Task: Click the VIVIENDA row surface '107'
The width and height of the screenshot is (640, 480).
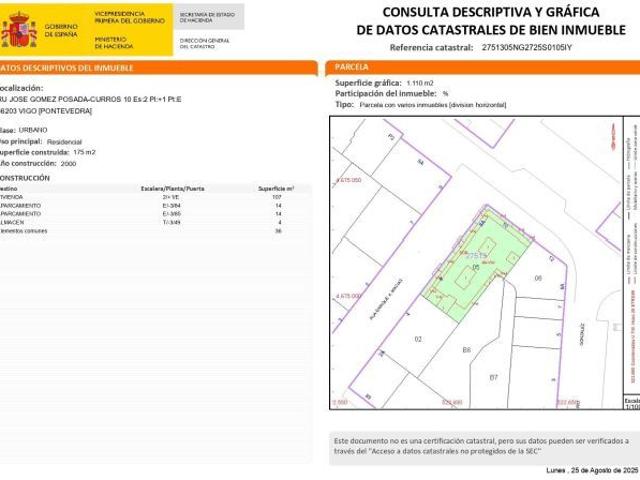Action: click(x=277, y=197)
